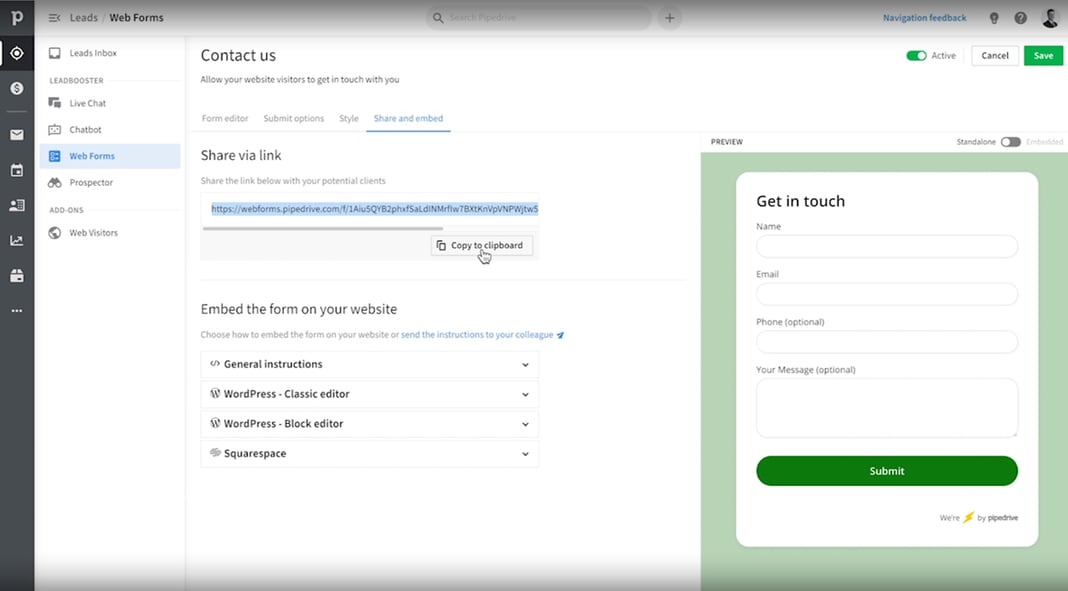
Task: Open the Deals icon in the sidebar
Action: (15, 87)
